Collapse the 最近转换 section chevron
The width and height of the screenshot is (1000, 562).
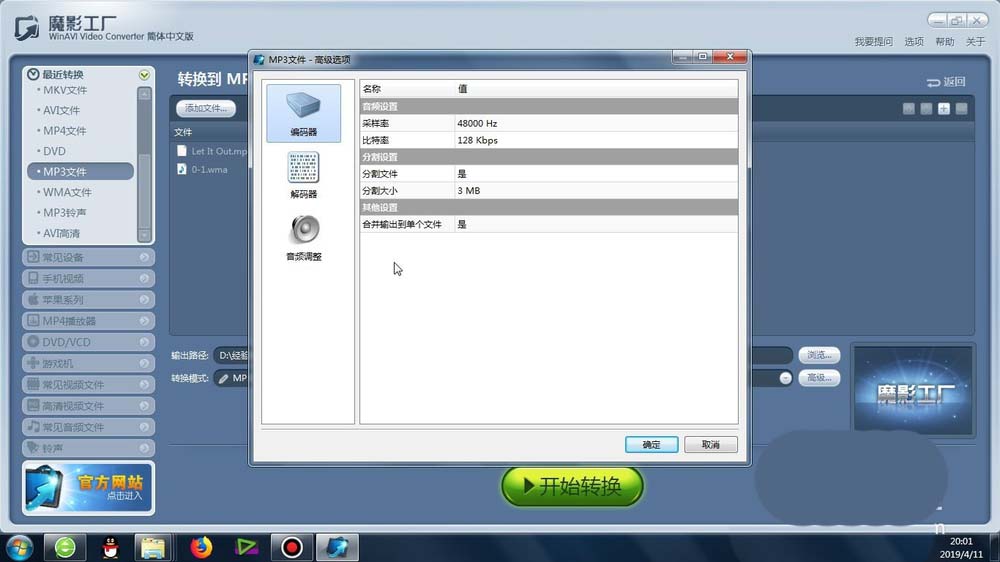coord(144,75)
